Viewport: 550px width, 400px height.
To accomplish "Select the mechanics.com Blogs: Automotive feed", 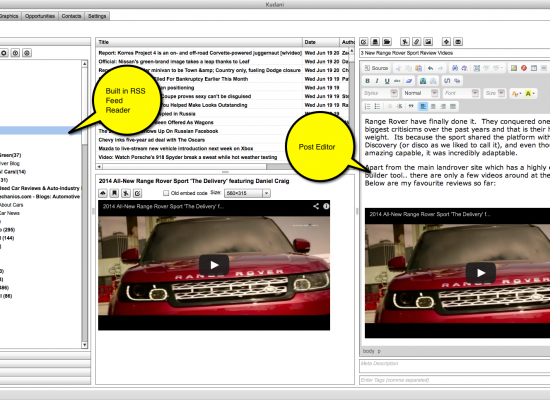I will coord(40,197).
